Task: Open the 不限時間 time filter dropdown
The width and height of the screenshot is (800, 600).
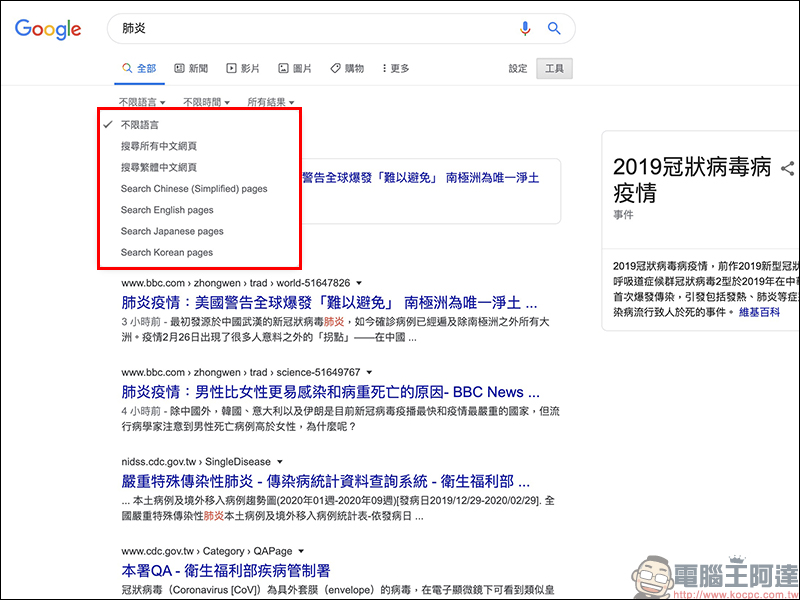Action: 206,102
